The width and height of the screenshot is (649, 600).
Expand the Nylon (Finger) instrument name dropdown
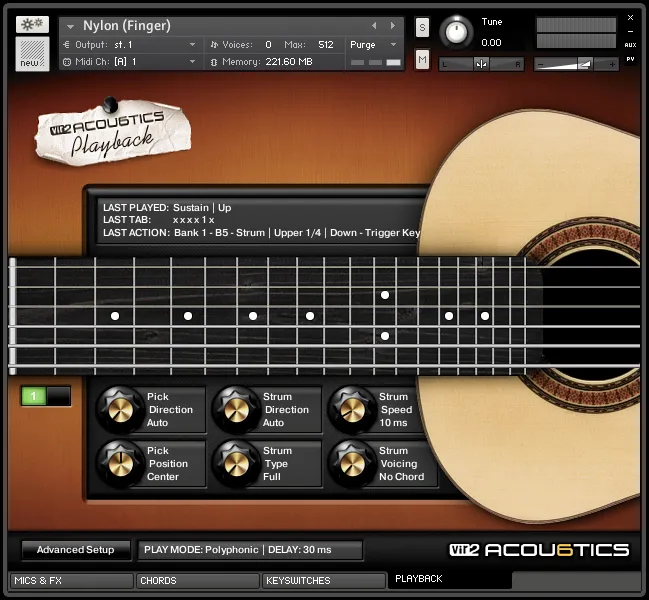point(70,26)
